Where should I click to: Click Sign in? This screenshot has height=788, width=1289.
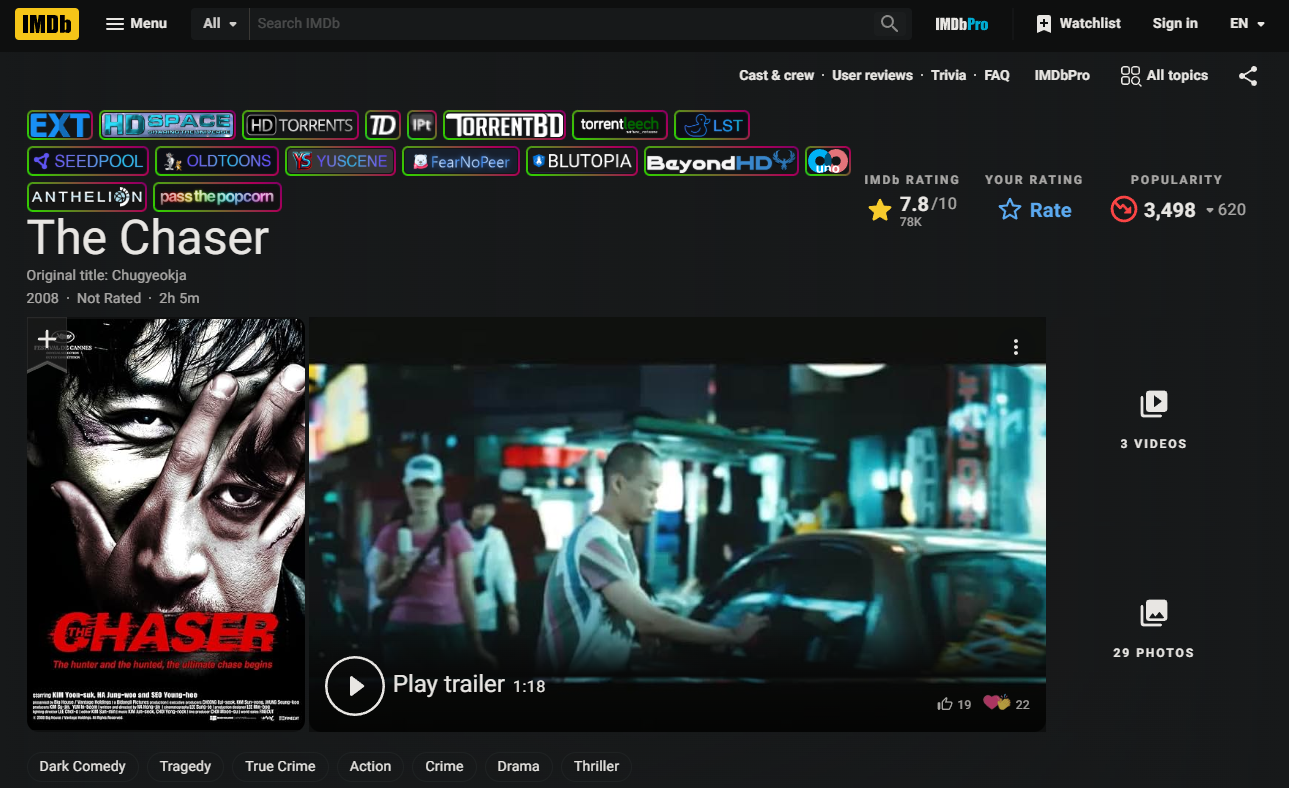[1175, 23]
